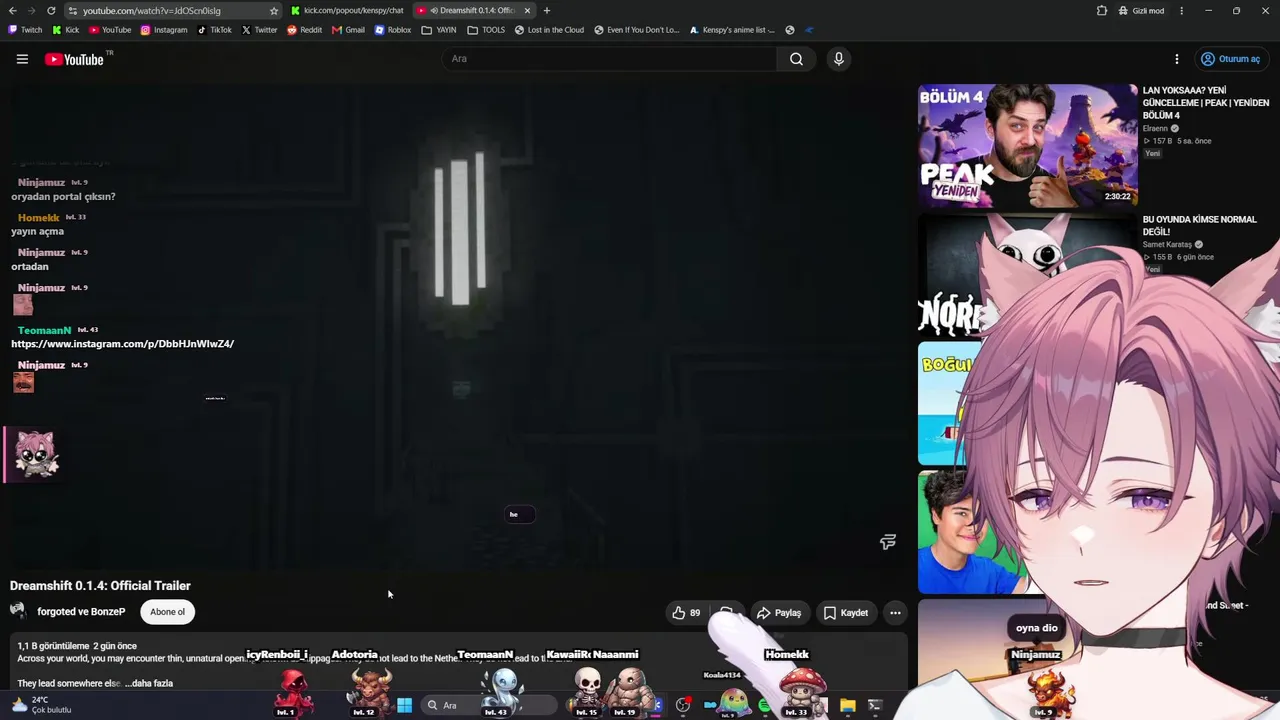1280x720 pixels.
Task: Click Homekk's username in the chat overlay
Action: point(39,218)
